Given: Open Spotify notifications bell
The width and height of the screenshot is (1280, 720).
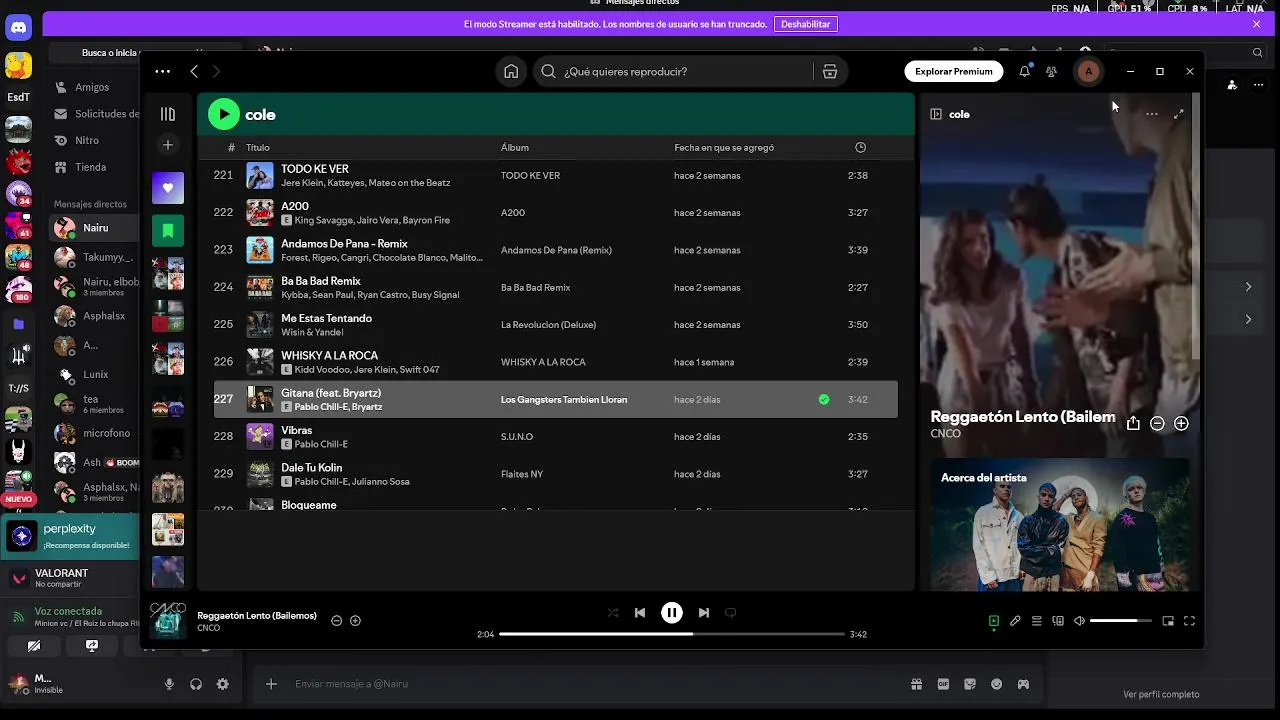Looking at the screenshot, I should pos(1024,71).
